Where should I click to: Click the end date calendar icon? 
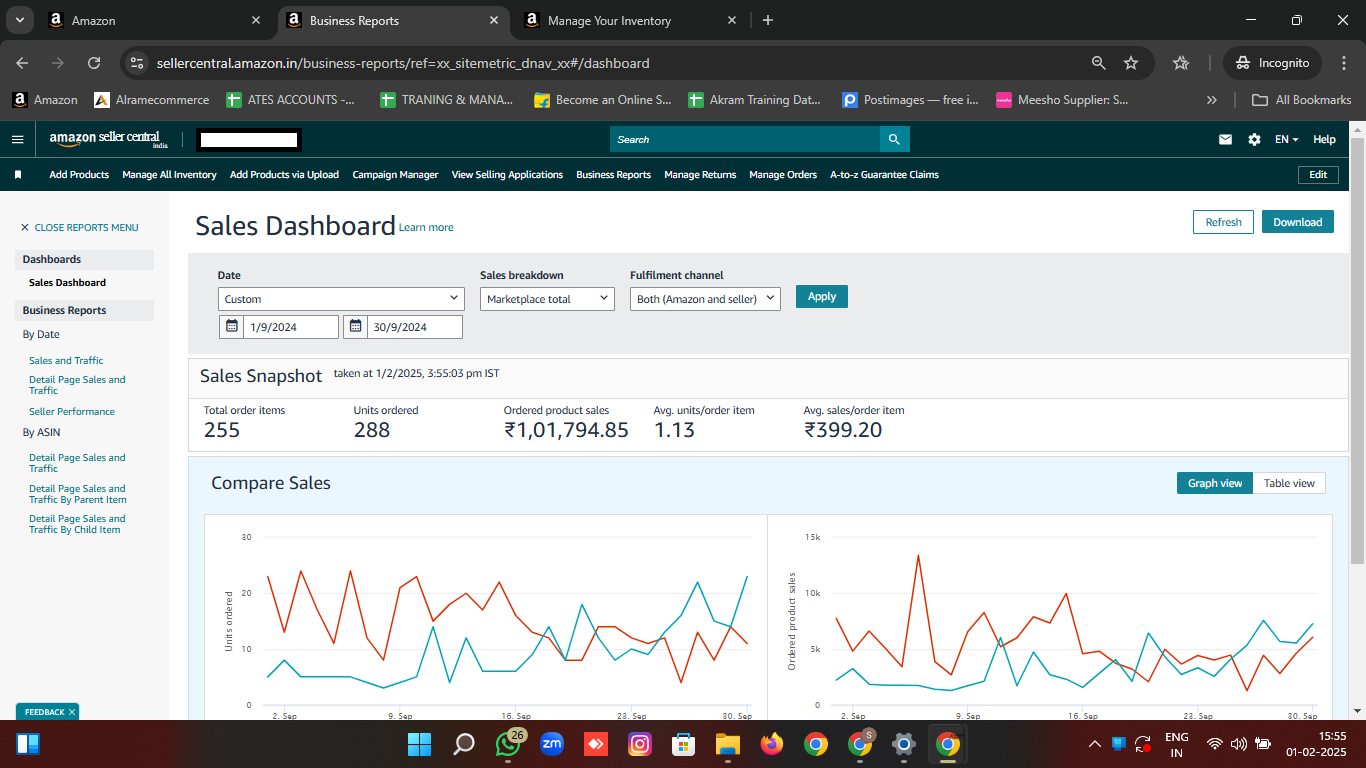coord(355,327)
